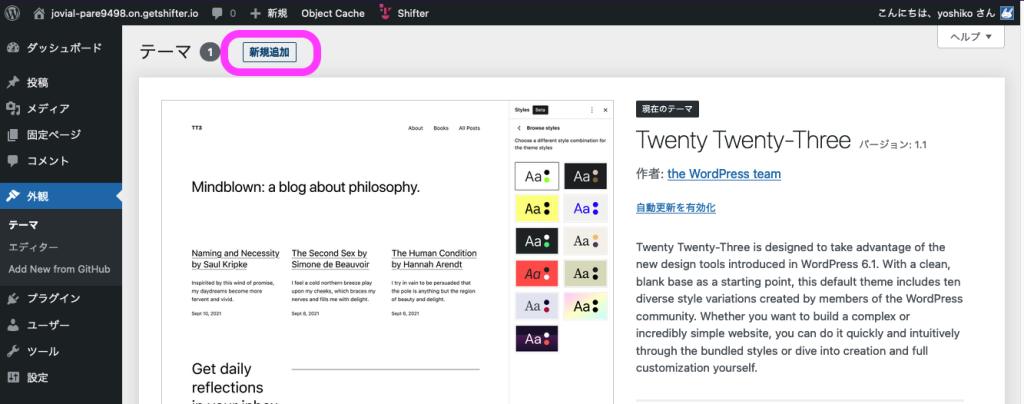Open Object Cache admin bar menu
This screenshot has height=404, width=1024.
333,13
